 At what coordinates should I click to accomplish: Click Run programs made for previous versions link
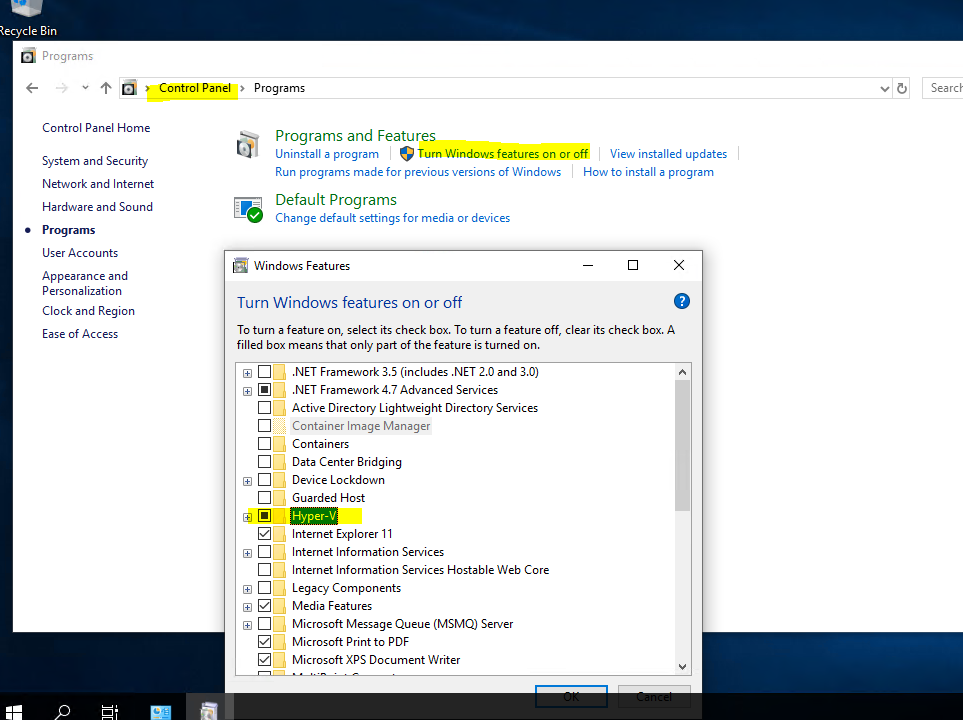point(418,172)
